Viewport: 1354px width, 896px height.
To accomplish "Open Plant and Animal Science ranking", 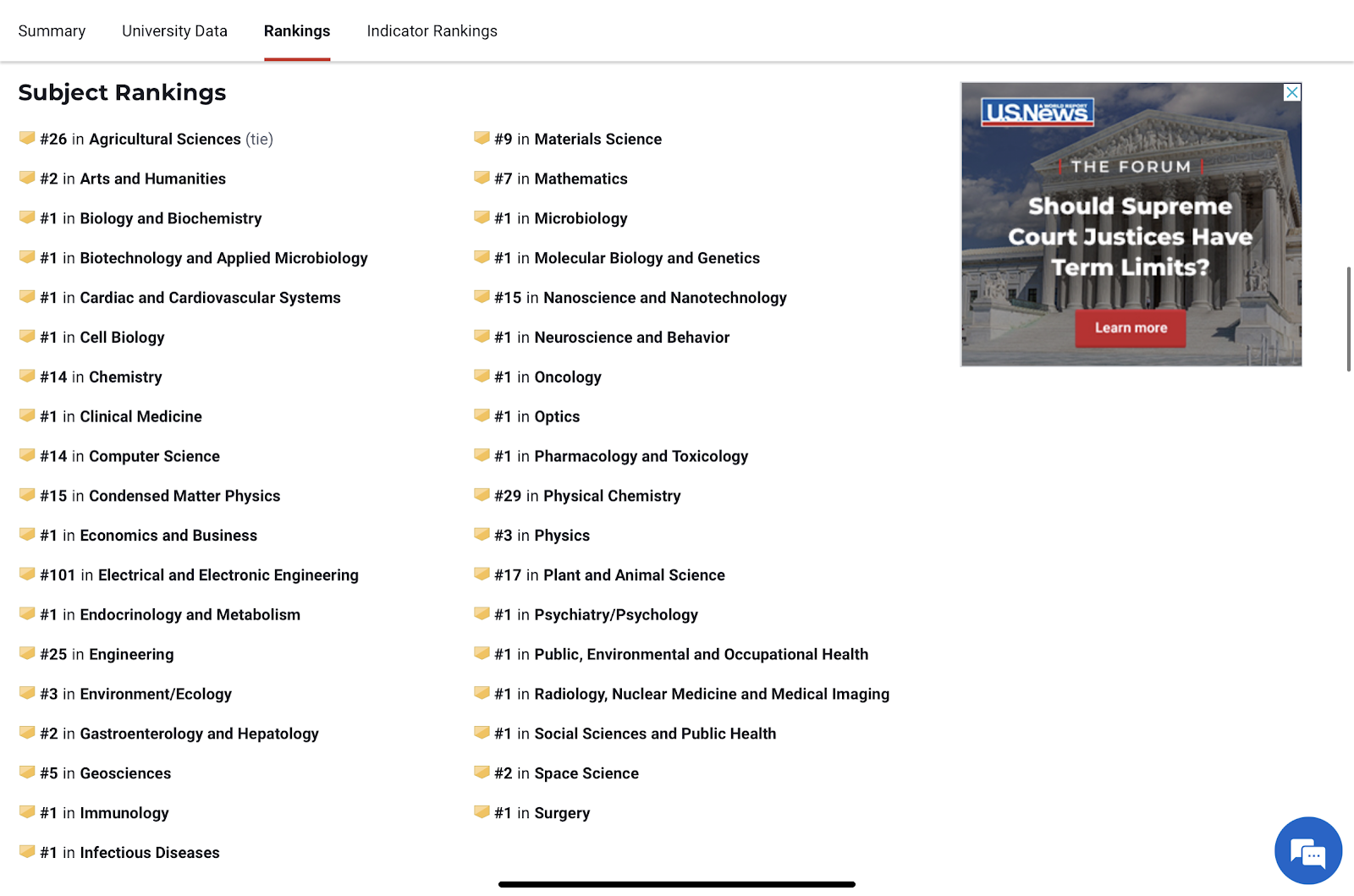I will pos(635,575).
